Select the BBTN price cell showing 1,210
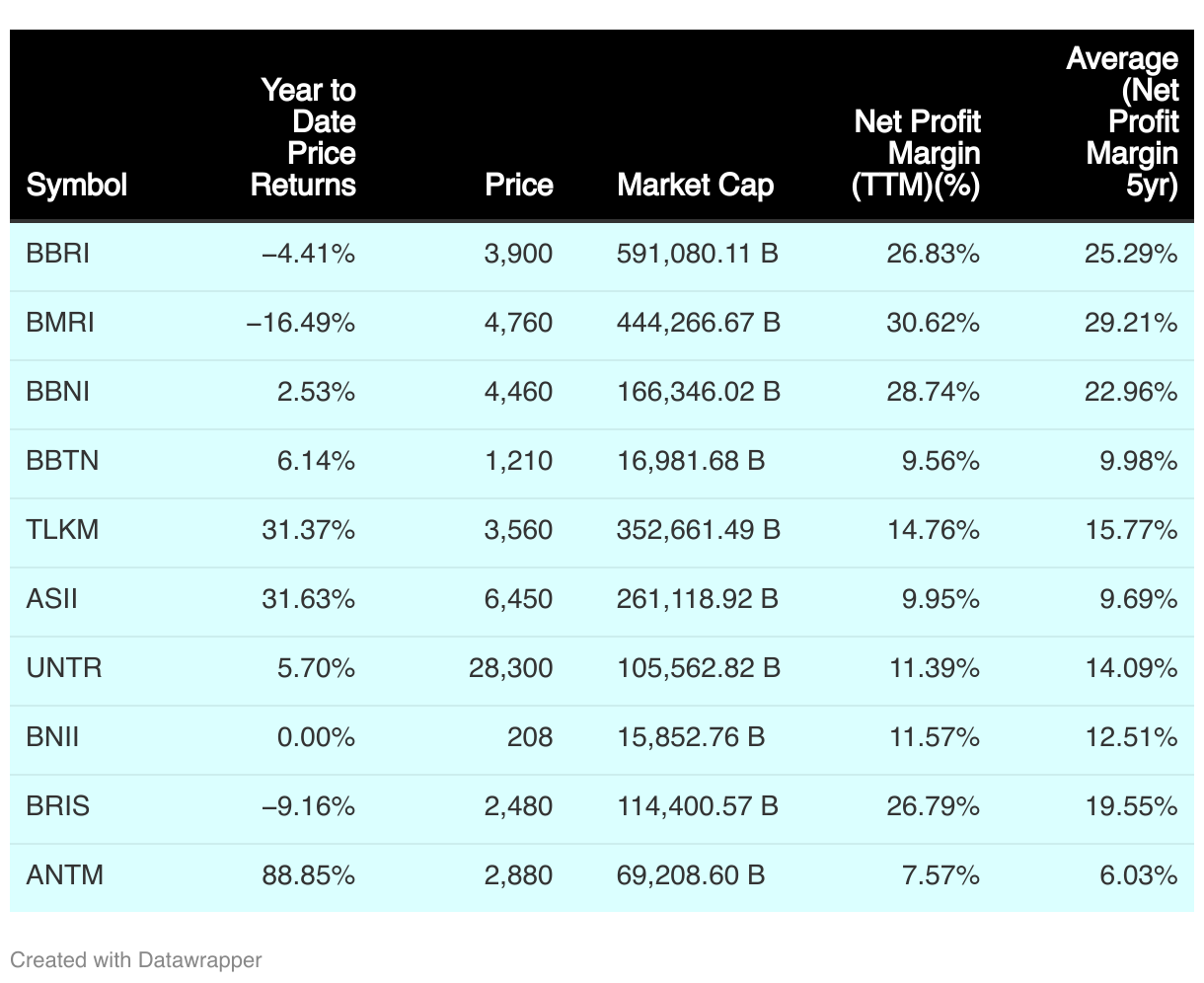This screenshot has width=1204, height=983. pos(519,461)
